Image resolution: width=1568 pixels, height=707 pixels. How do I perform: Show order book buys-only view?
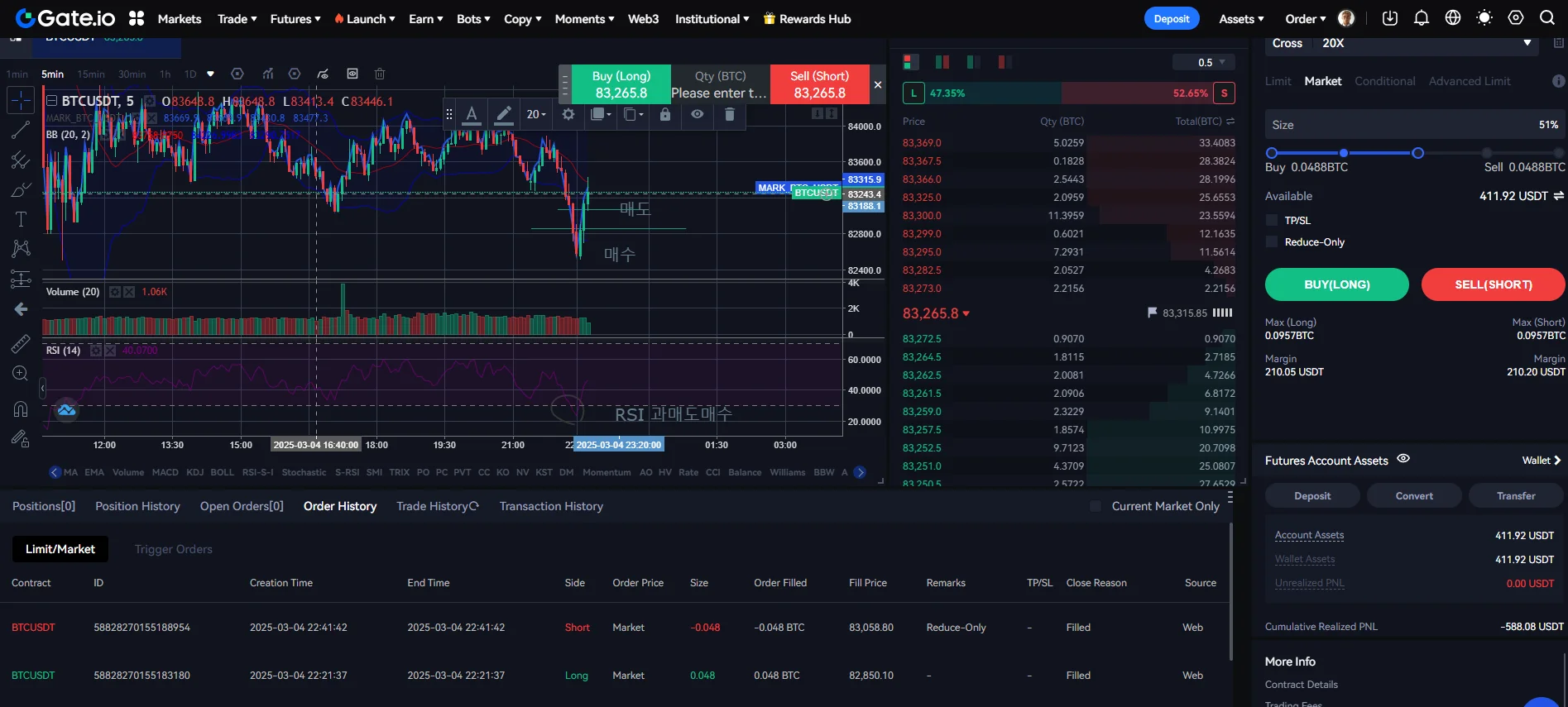[x=973, y=62]
